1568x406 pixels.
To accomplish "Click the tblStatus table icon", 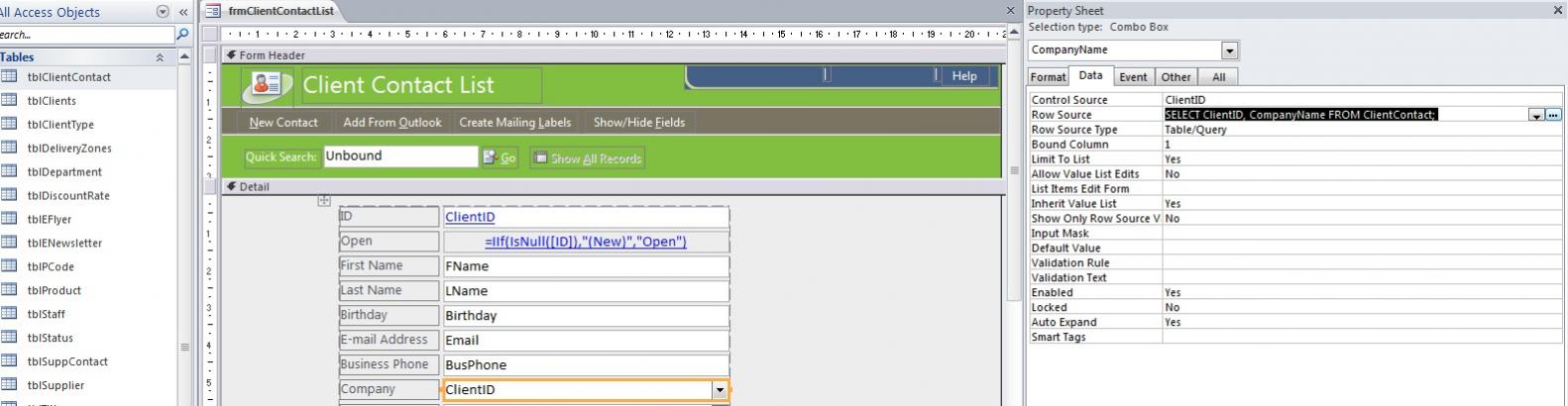I will pos(9,338).
